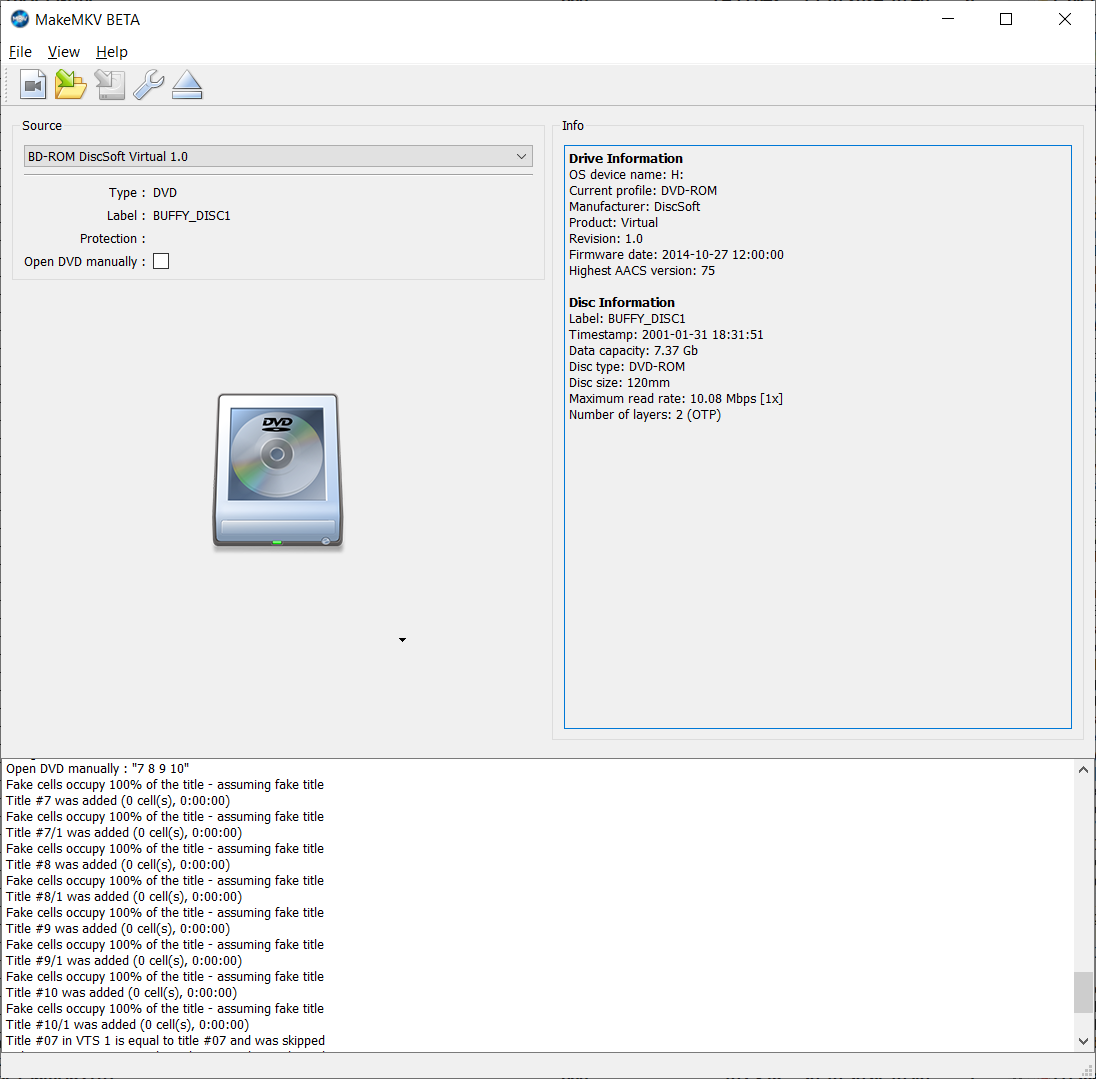1096x1079 pixels.
Task: Open Preferences via the wrench icon
Action: pyautogui.click(x=149, y=85)
